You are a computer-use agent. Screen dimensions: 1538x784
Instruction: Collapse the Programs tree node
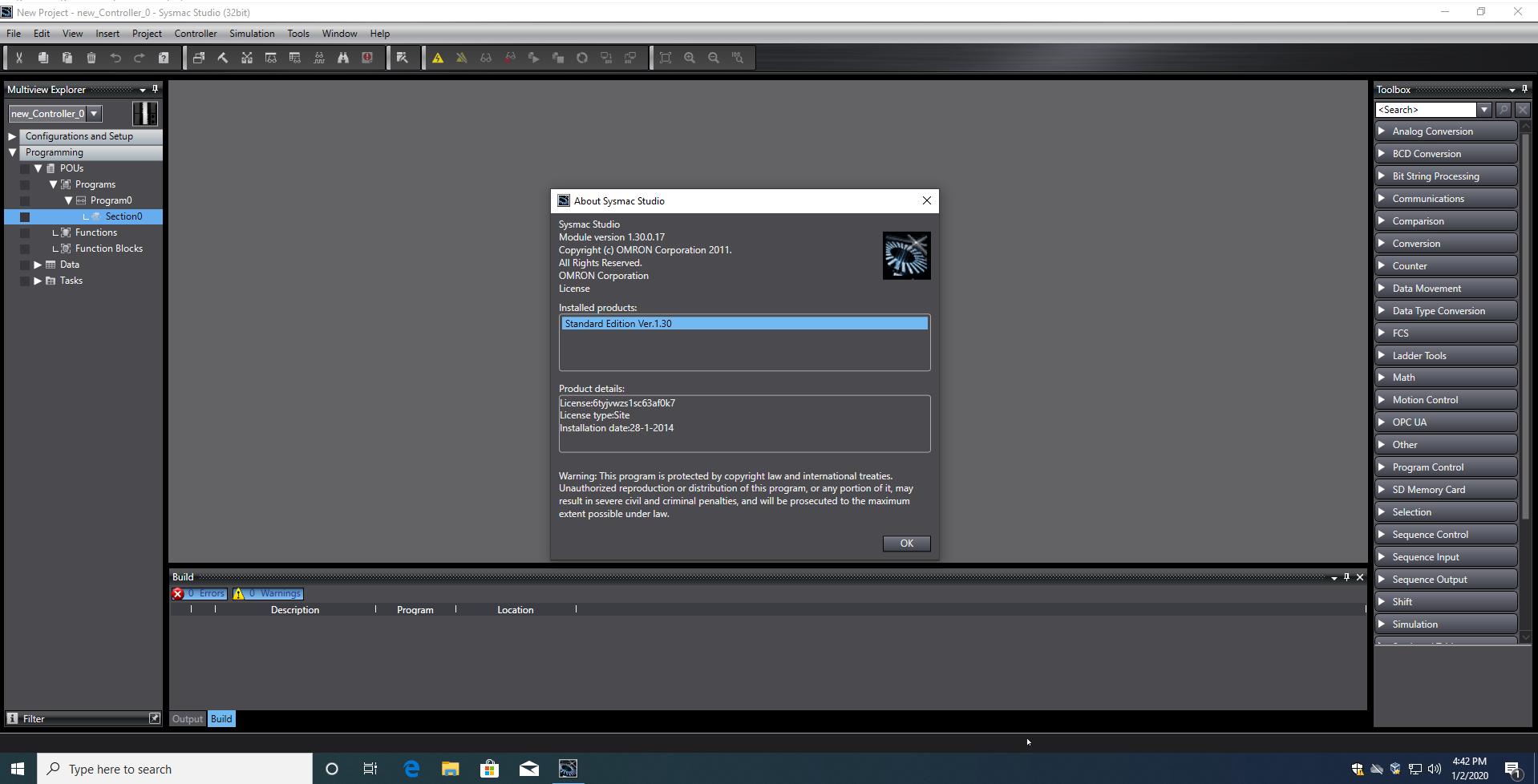[53, 184]
